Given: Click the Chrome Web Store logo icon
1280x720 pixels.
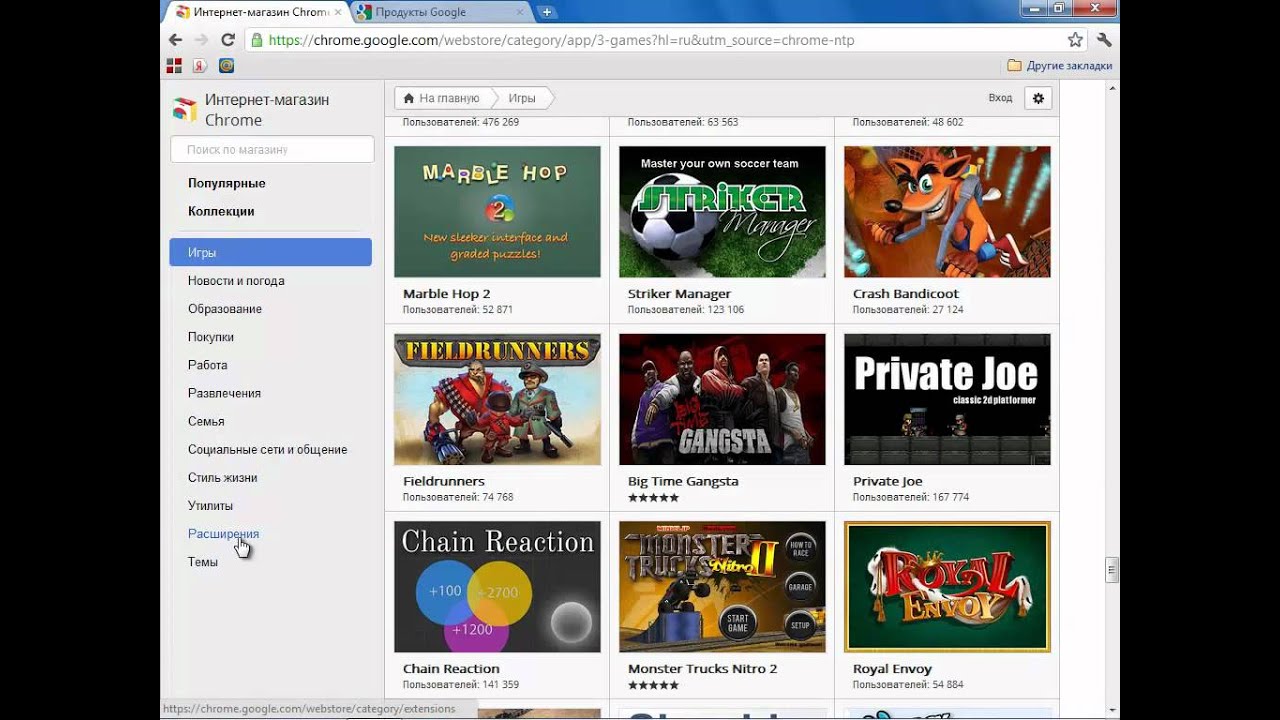Looking at the screenshot, I should (x=184, y=109).
